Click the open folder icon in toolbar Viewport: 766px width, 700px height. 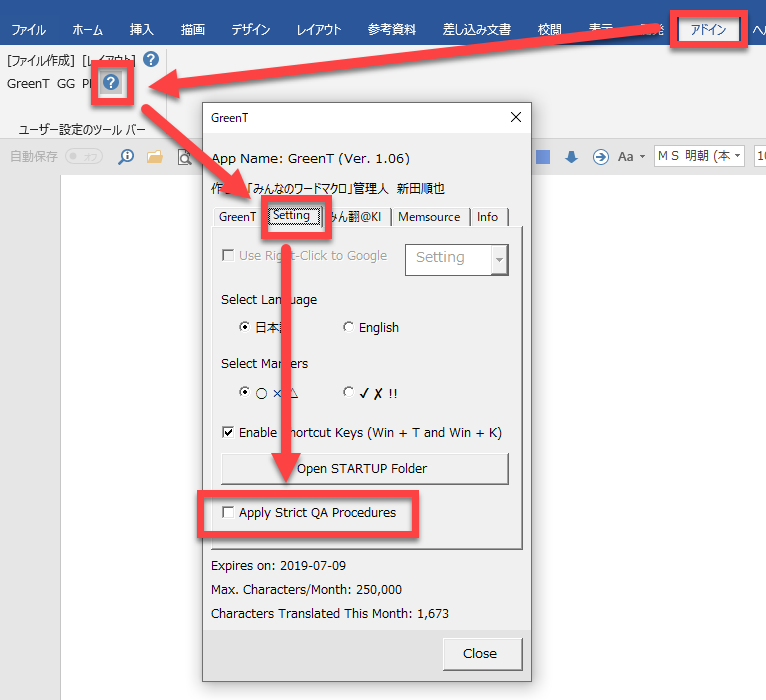coord(155,157)
